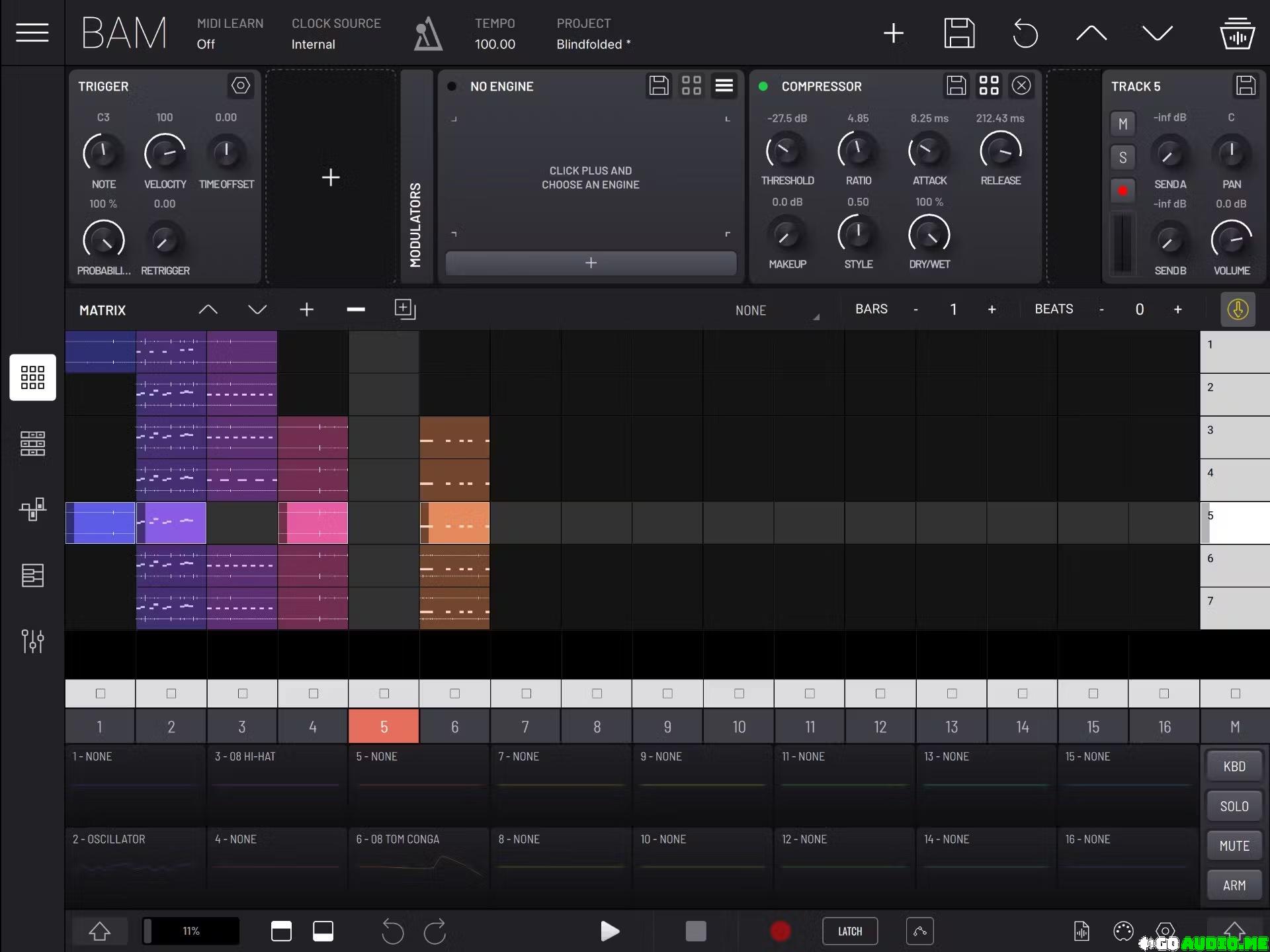Select track 7 tab
1270x952 pixels.
pyautogui.click(x=525, y=727)
